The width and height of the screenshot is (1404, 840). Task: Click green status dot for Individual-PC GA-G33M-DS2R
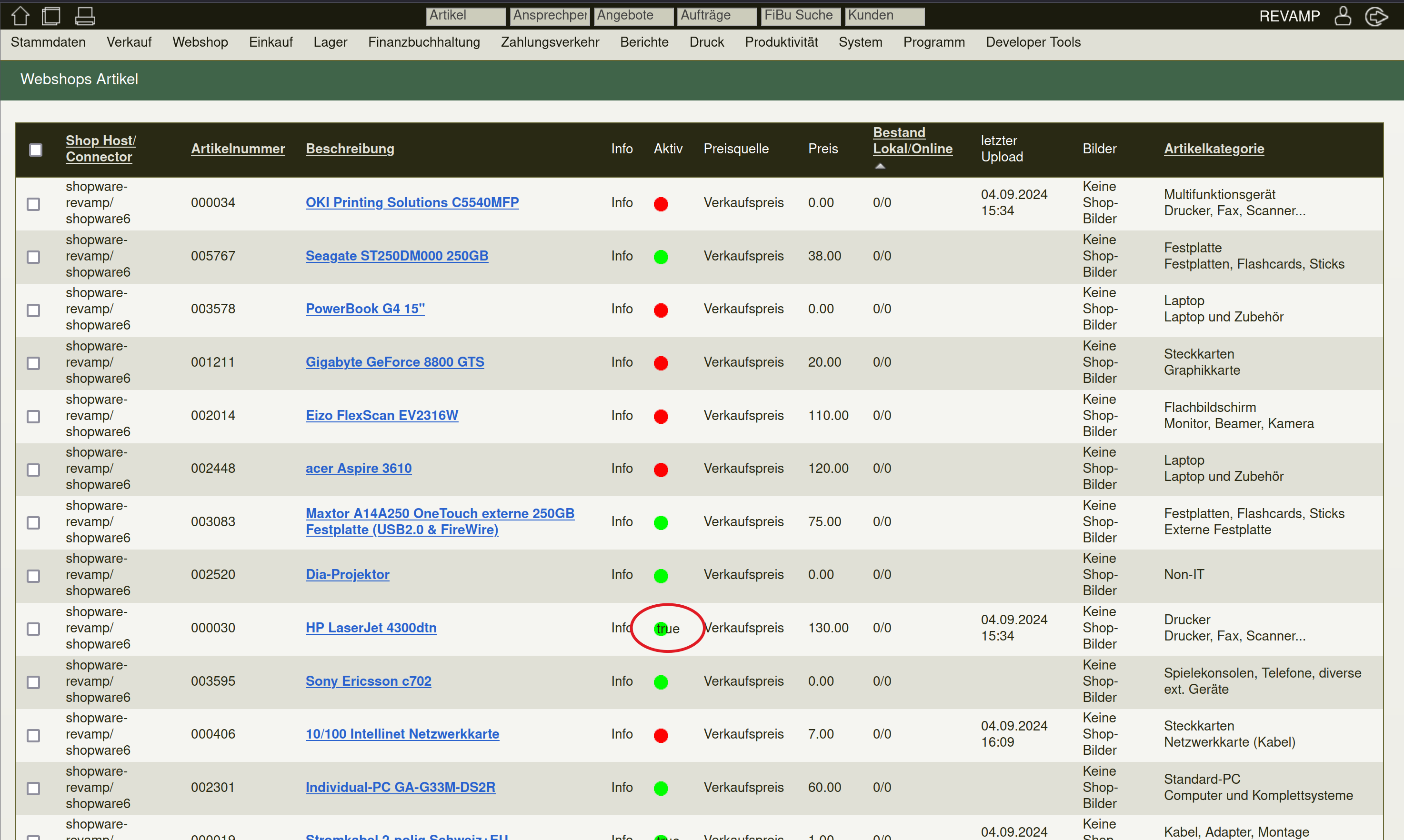pyautogui.click(x=661, y=788)
